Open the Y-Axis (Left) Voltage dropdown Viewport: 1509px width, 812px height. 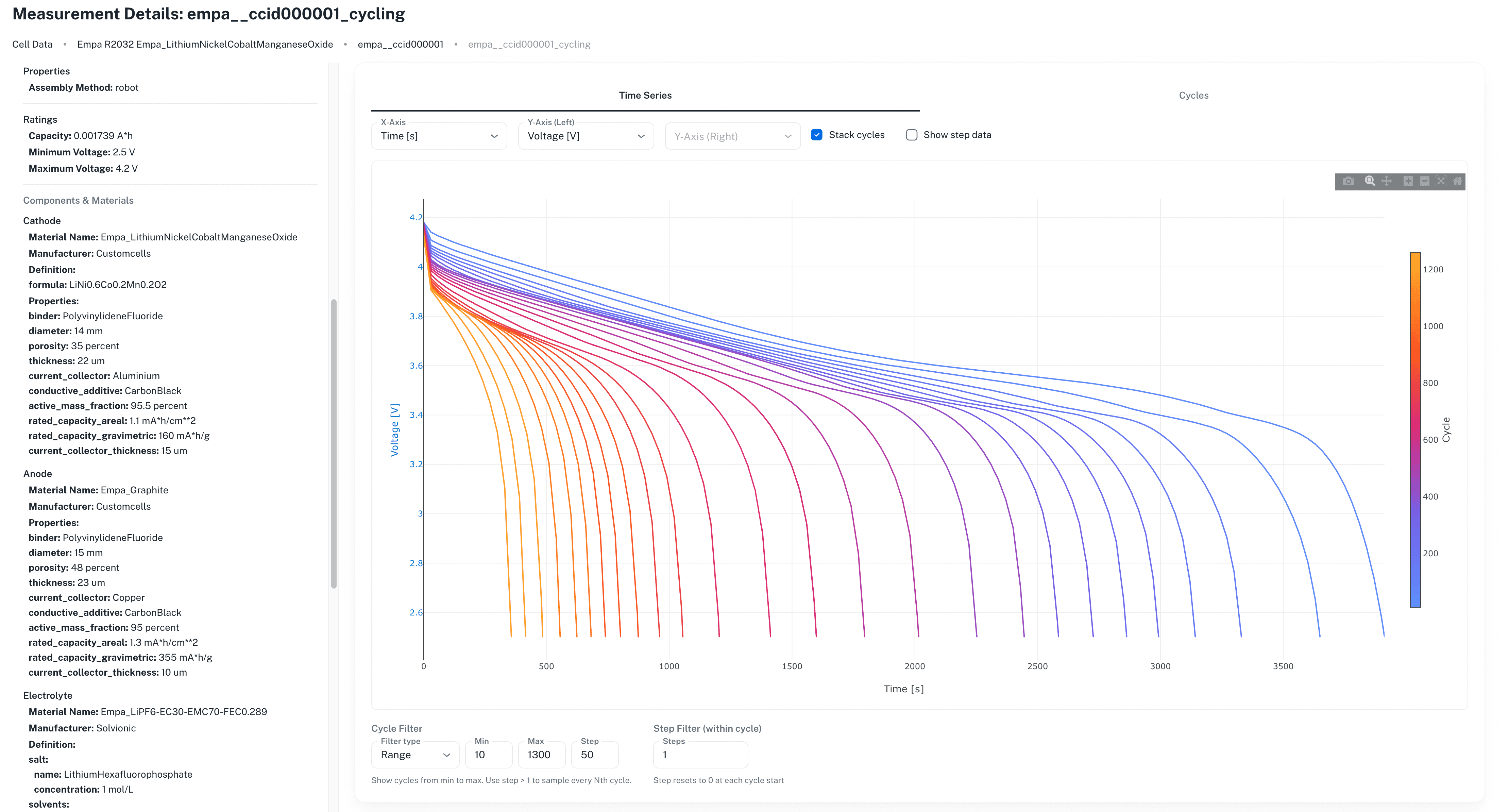(586, 136)
